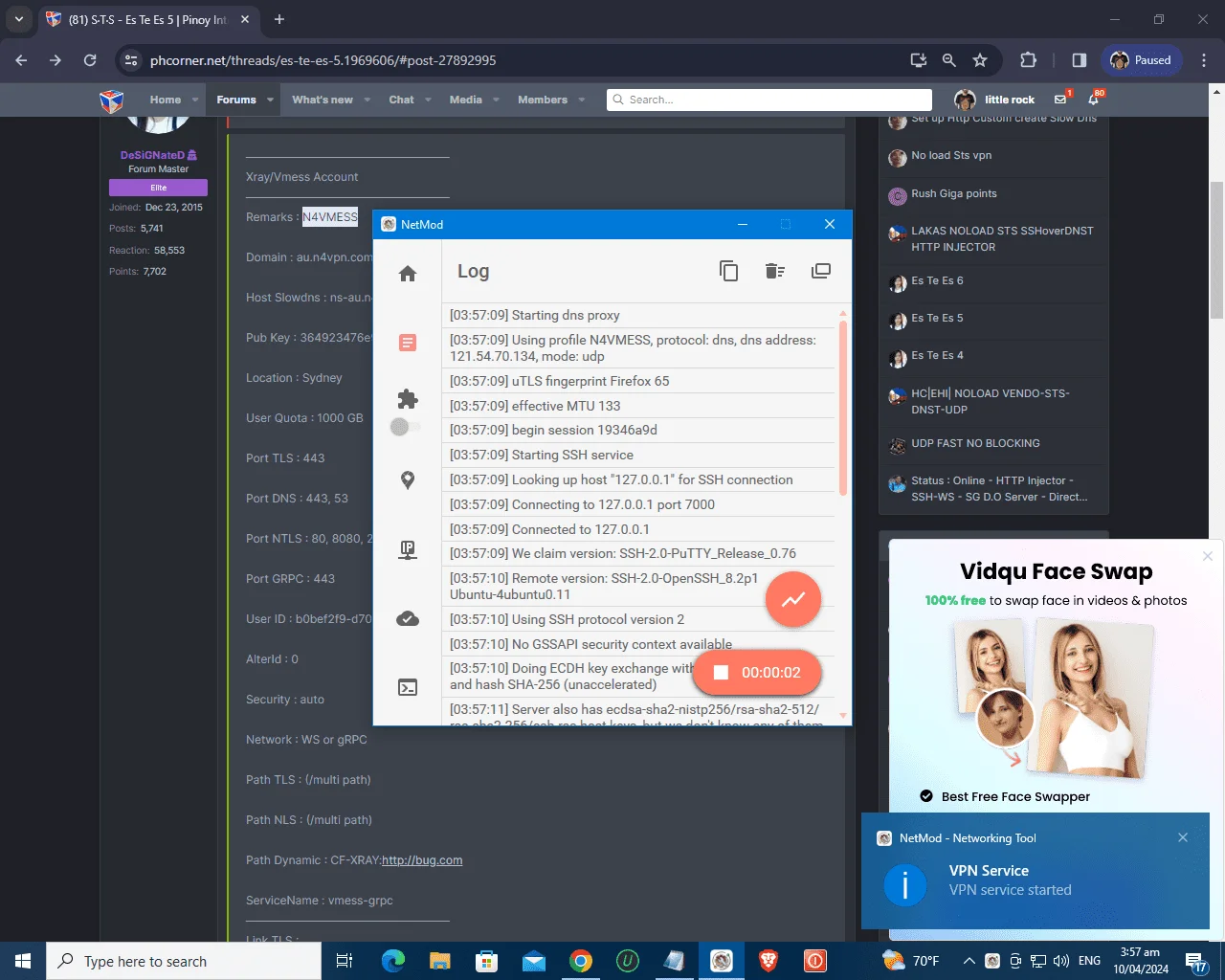Open the Paused profile button

point(1141,60)
